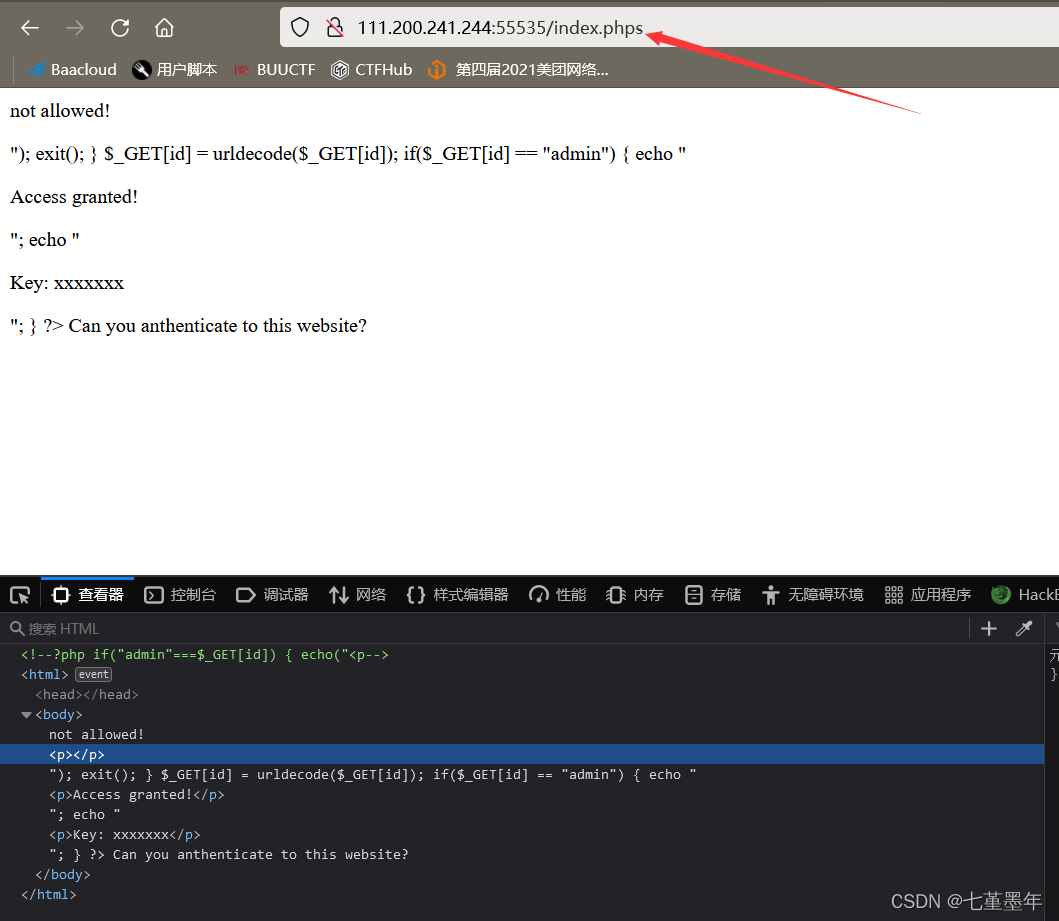Reload the current page
The image size is (1059, 921).
[120, 28]
